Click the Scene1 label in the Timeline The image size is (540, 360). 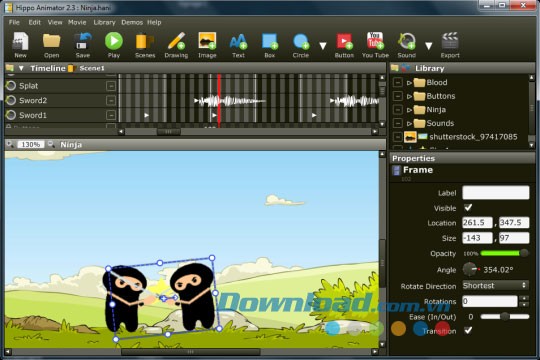point(92,68)
